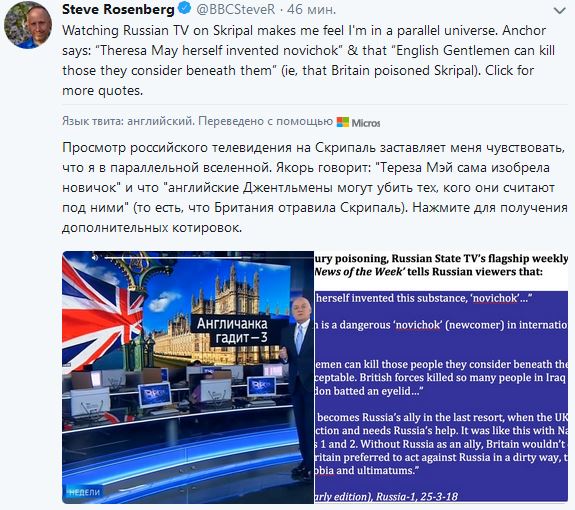Click the Microsoft logo icon
Screen dimensions: 575x510
pyautogui.click(x=343, y=122)
